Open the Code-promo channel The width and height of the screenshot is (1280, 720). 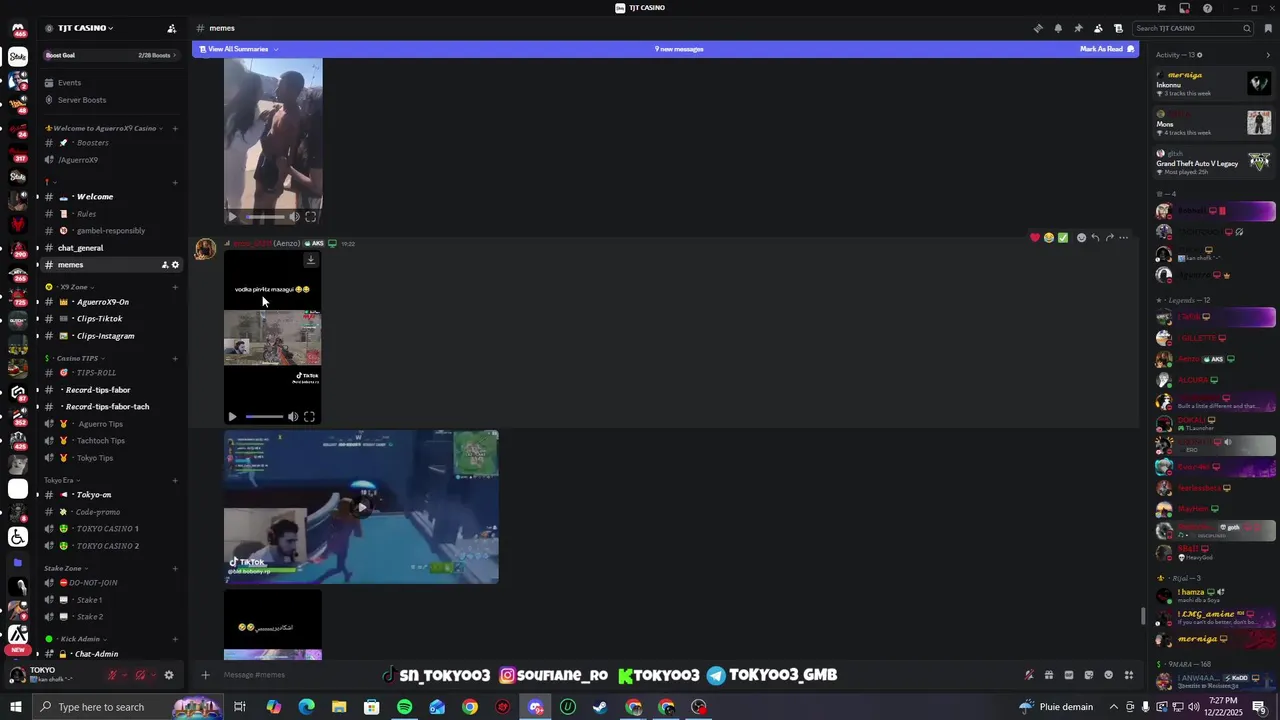click(110, 512)
